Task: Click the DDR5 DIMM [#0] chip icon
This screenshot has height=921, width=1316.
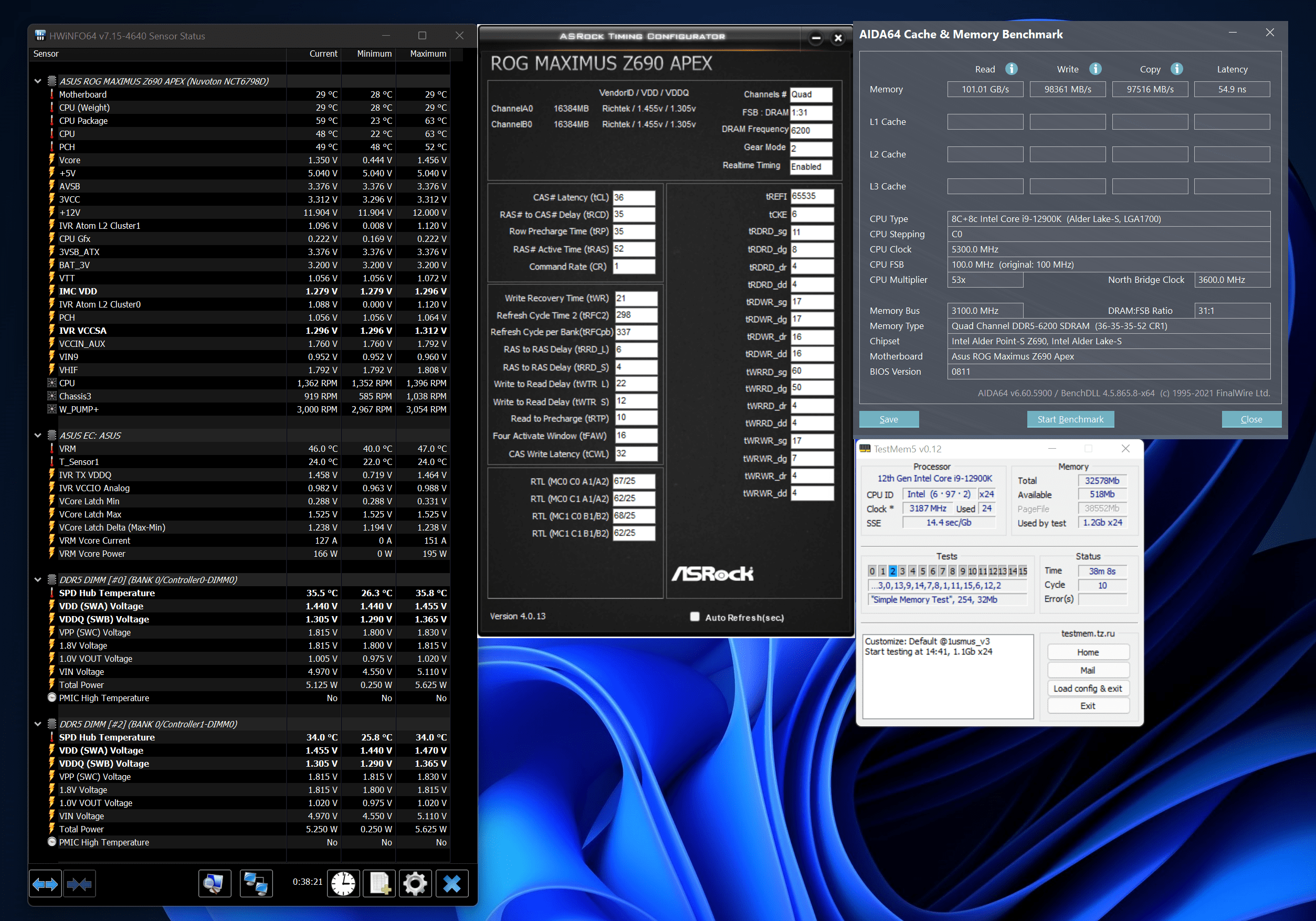Action: tap(51, 579)
